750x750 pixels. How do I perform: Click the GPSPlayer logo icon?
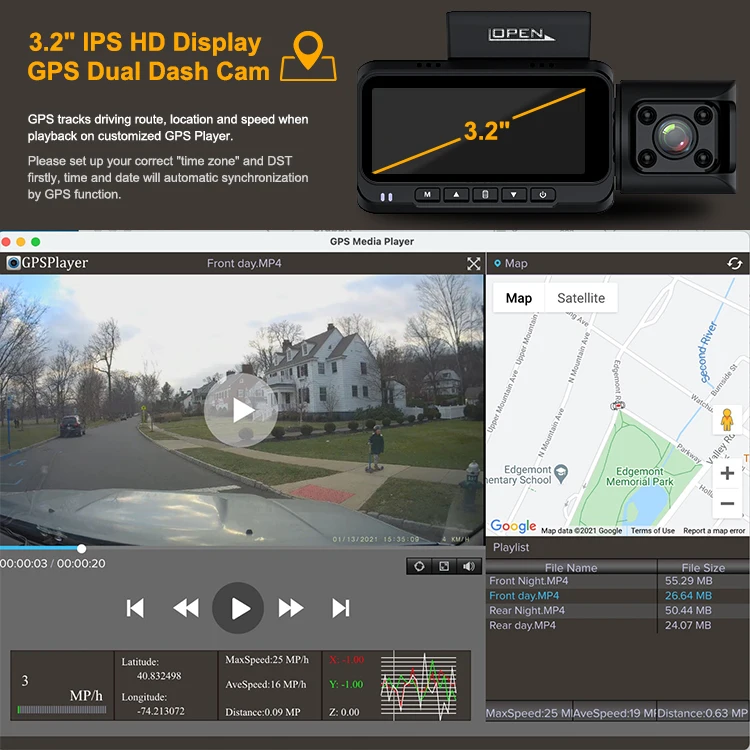click(13, 263)
